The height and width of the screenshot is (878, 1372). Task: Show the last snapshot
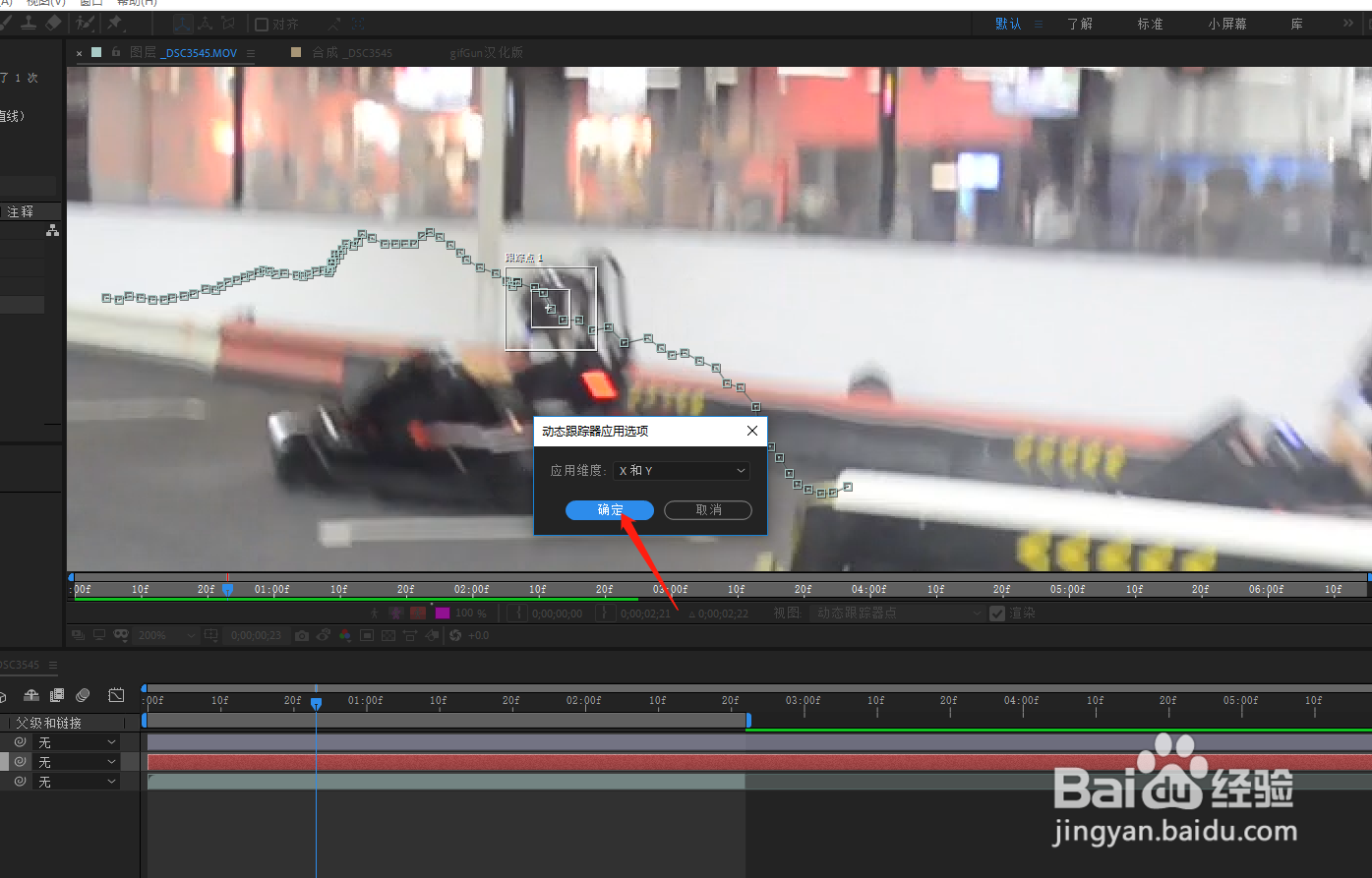click(x=325, y=635)
